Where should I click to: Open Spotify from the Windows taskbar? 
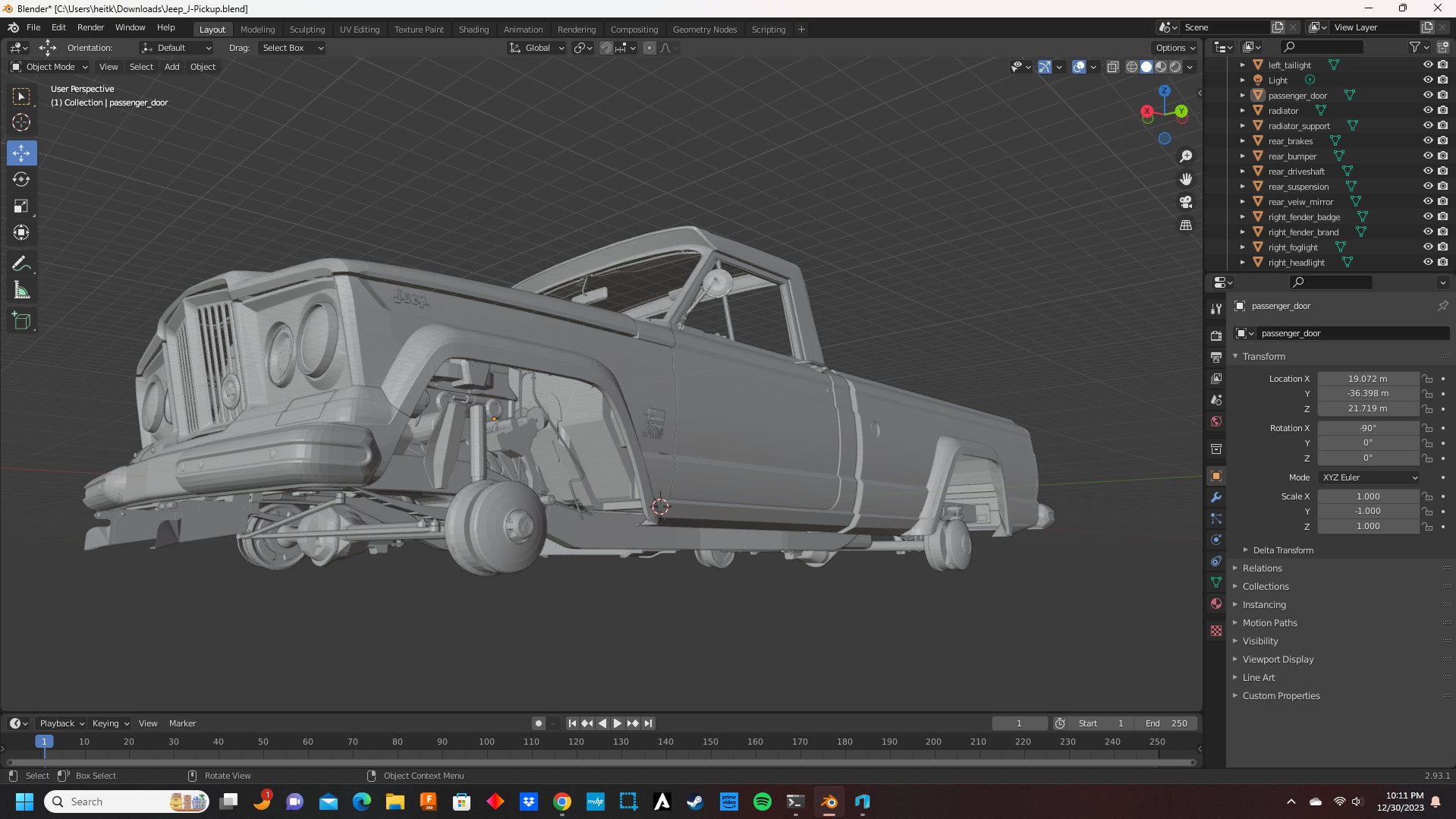[762, 802]
